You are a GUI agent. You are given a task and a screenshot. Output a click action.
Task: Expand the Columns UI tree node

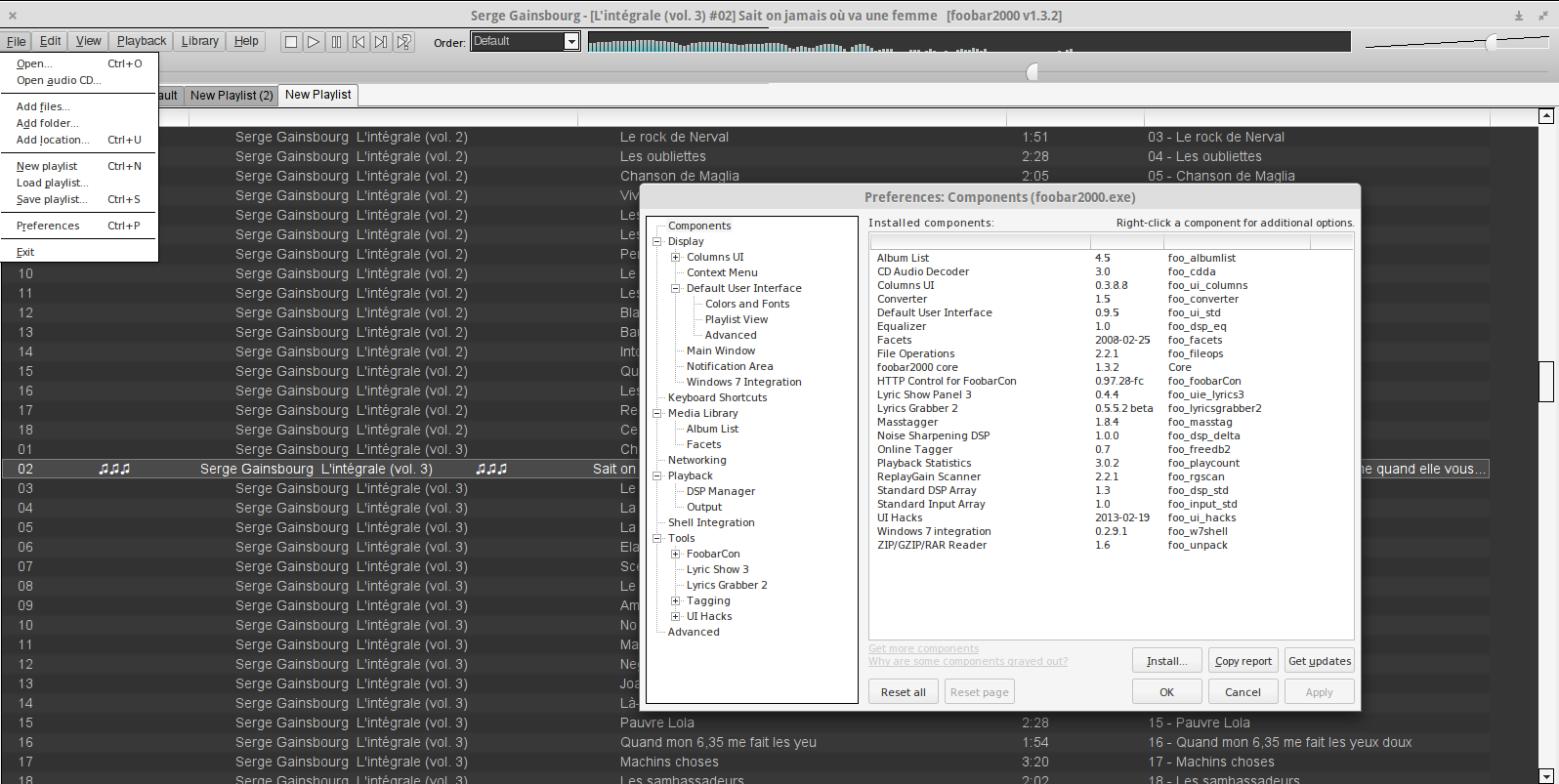coord(675,258)
